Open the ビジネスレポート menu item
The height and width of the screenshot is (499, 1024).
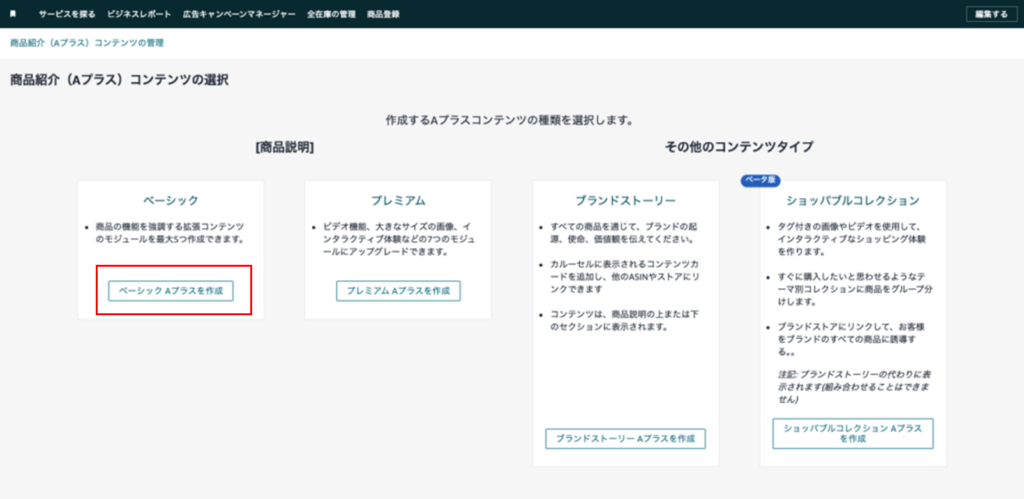tap(140, 14)
